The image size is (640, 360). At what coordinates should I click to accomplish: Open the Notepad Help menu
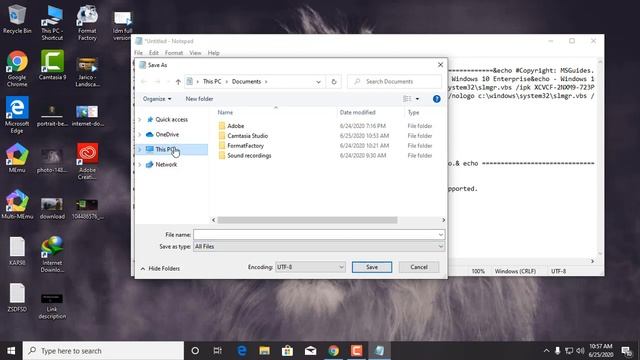coord(213,53)
